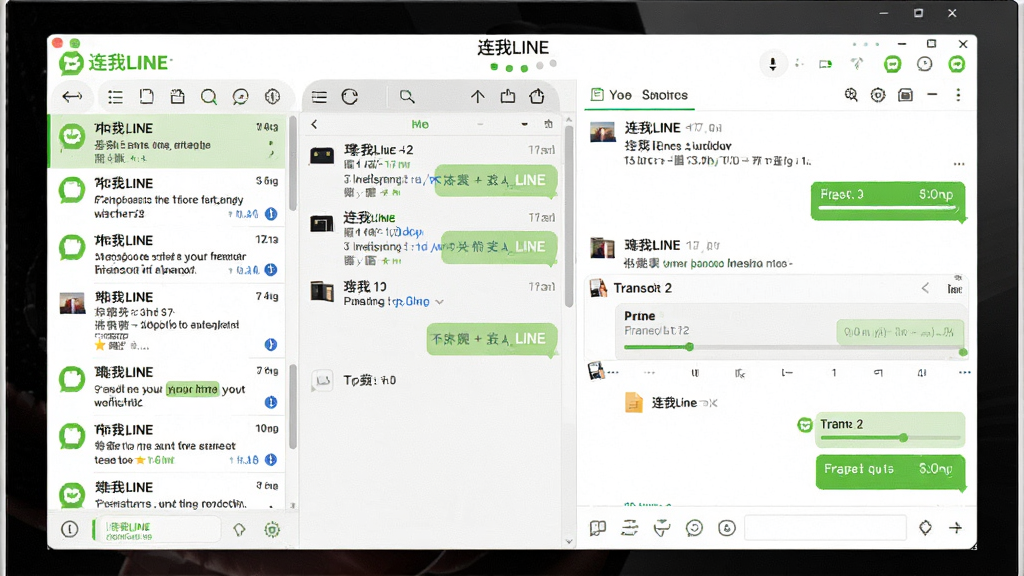
Task: Click the profile field at bottom of left panel
Action: tap(157, 530)
